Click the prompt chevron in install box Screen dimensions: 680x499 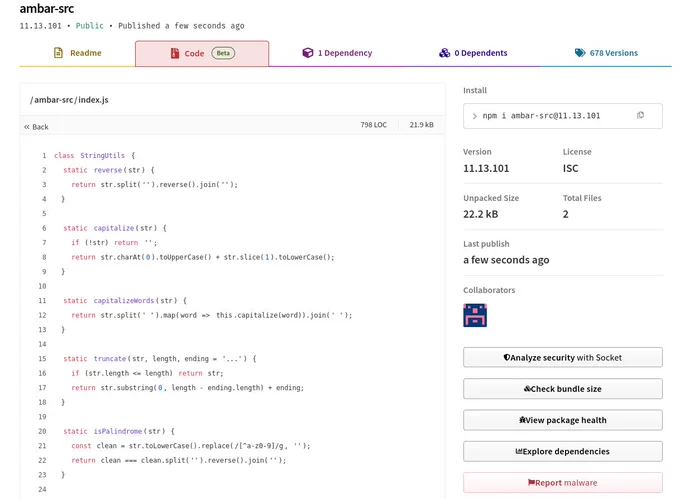tap(474, 116)
